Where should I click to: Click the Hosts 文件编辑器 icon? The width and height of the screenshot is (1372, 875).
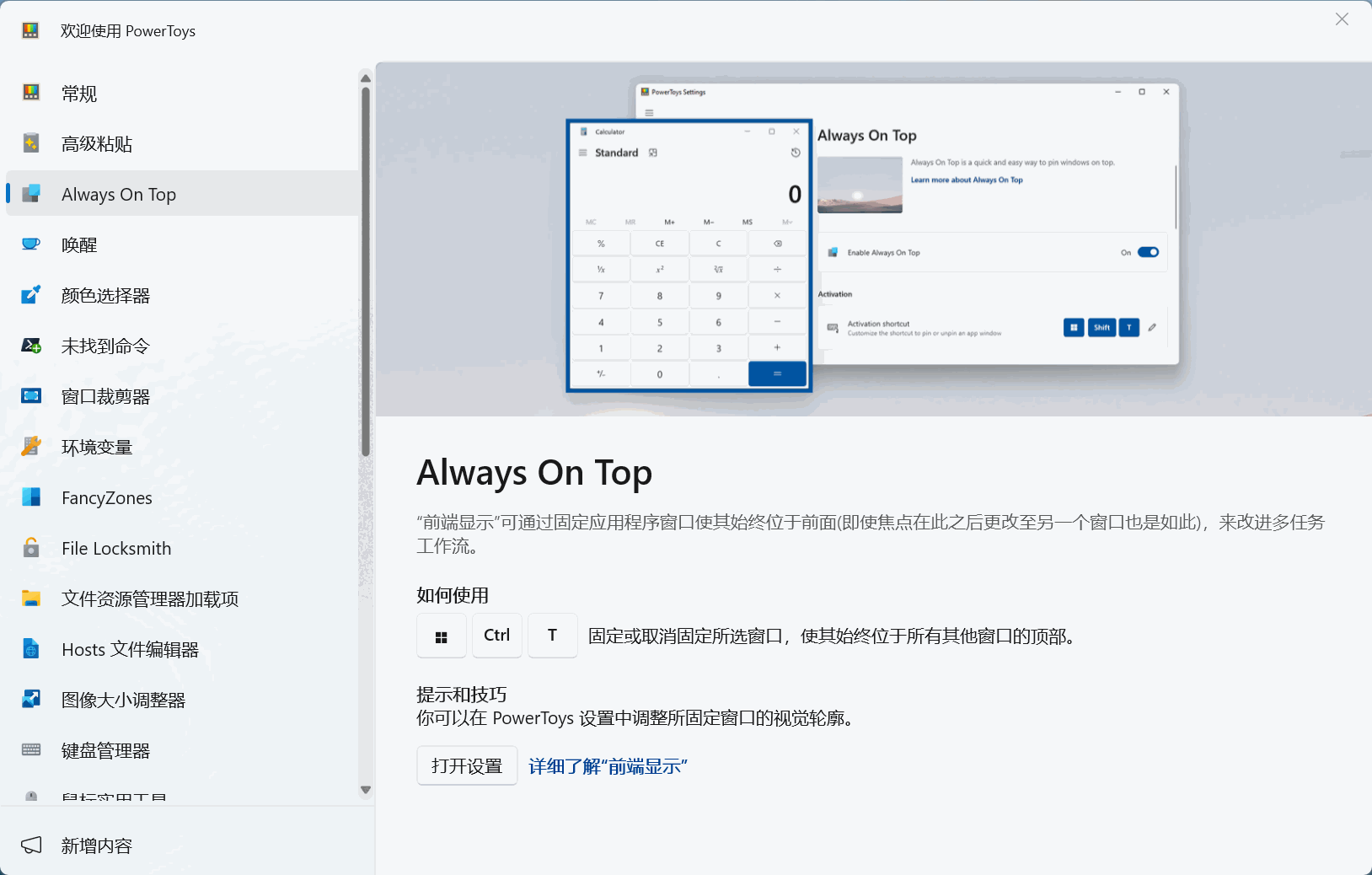pyautogui.click(x=31, y=649)
